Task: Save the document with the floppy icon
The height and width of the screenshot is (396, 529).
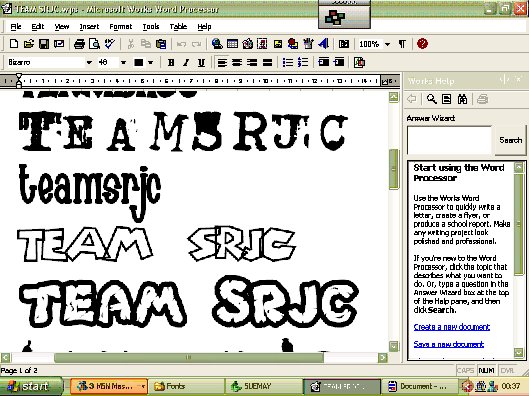Action: pyautogui.click(x=44, y=44)
